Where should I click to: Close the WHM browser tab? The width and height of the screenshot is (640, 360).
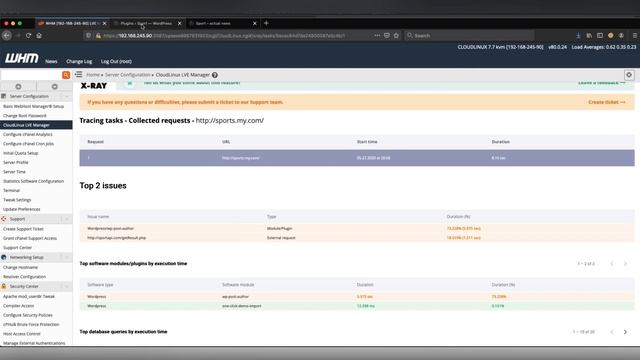104,24
